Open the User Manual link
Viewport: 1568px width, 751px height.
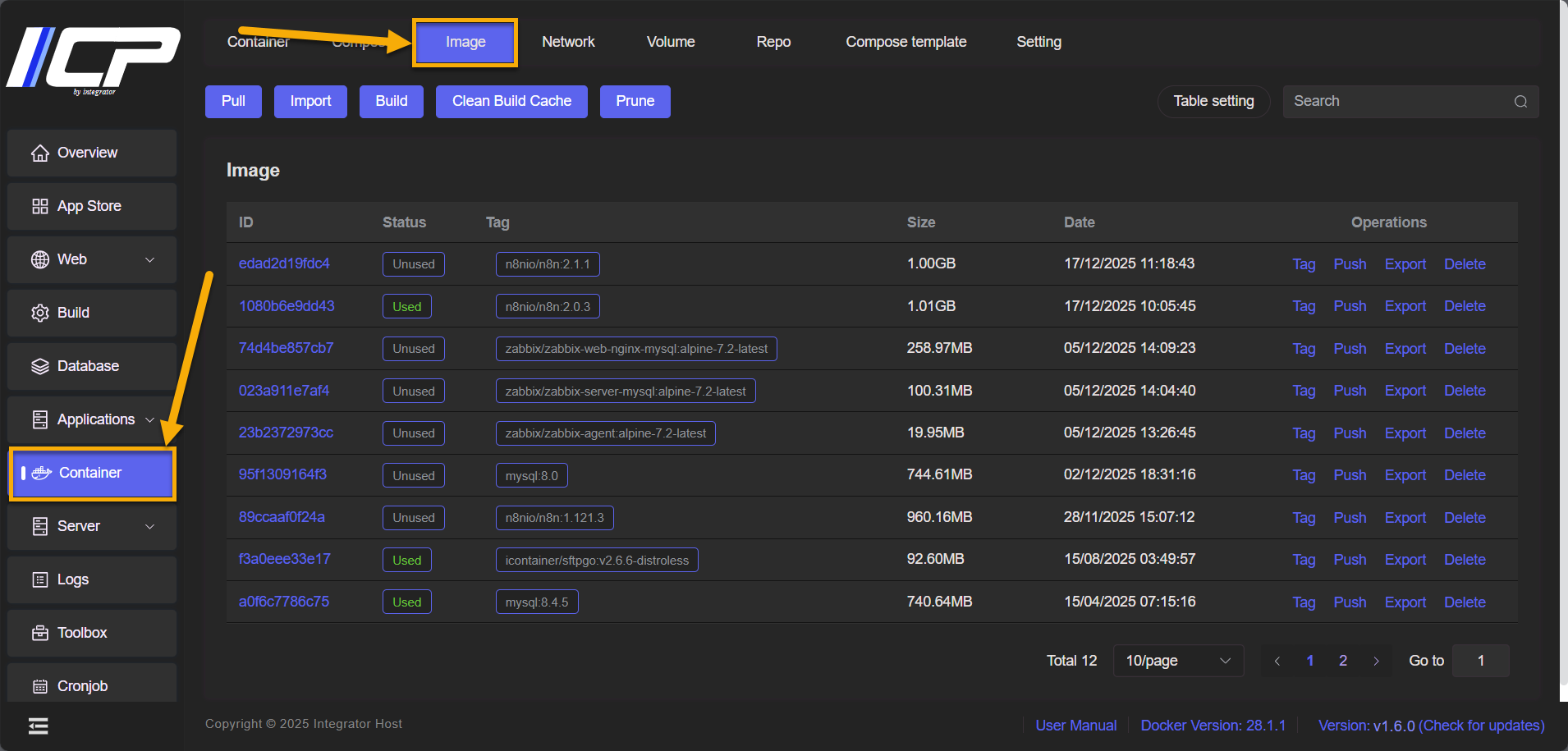point(1075,726)
